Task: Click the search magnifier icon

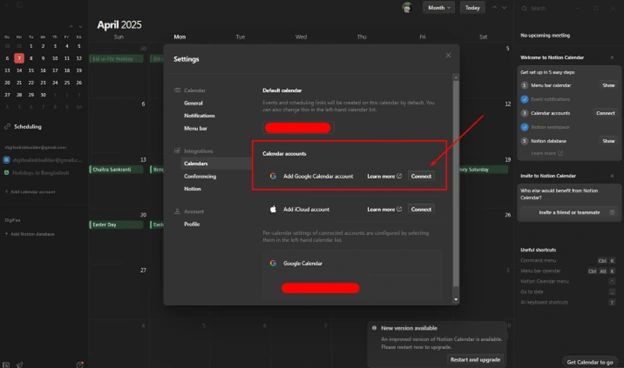Action: [524, 8]
